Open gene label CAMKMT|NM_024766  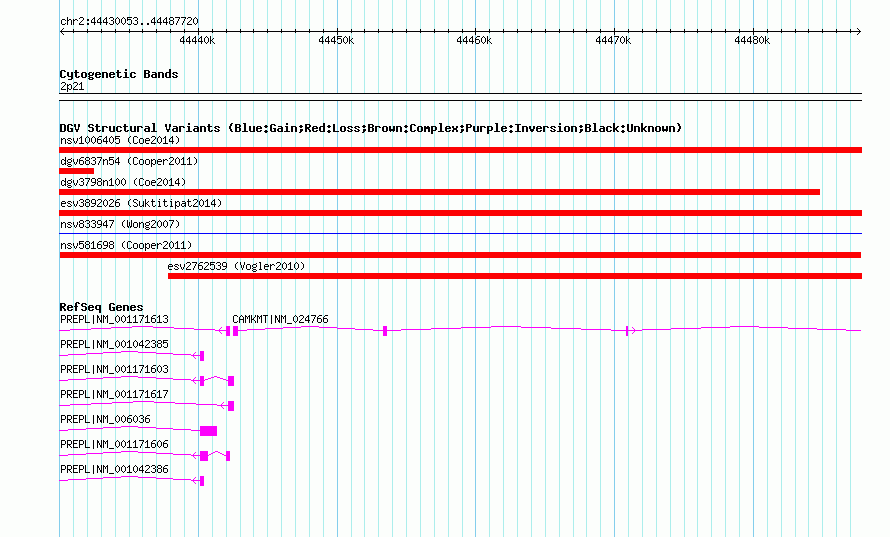click(x=280, y=320)
